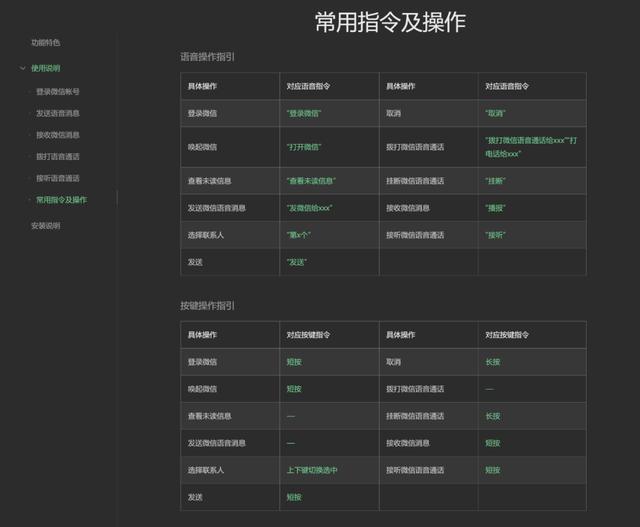The height and width of the screenshot is (527, 640).
Task: Select the green “登录微信” voice command
Action: click(x=304, y=113)
